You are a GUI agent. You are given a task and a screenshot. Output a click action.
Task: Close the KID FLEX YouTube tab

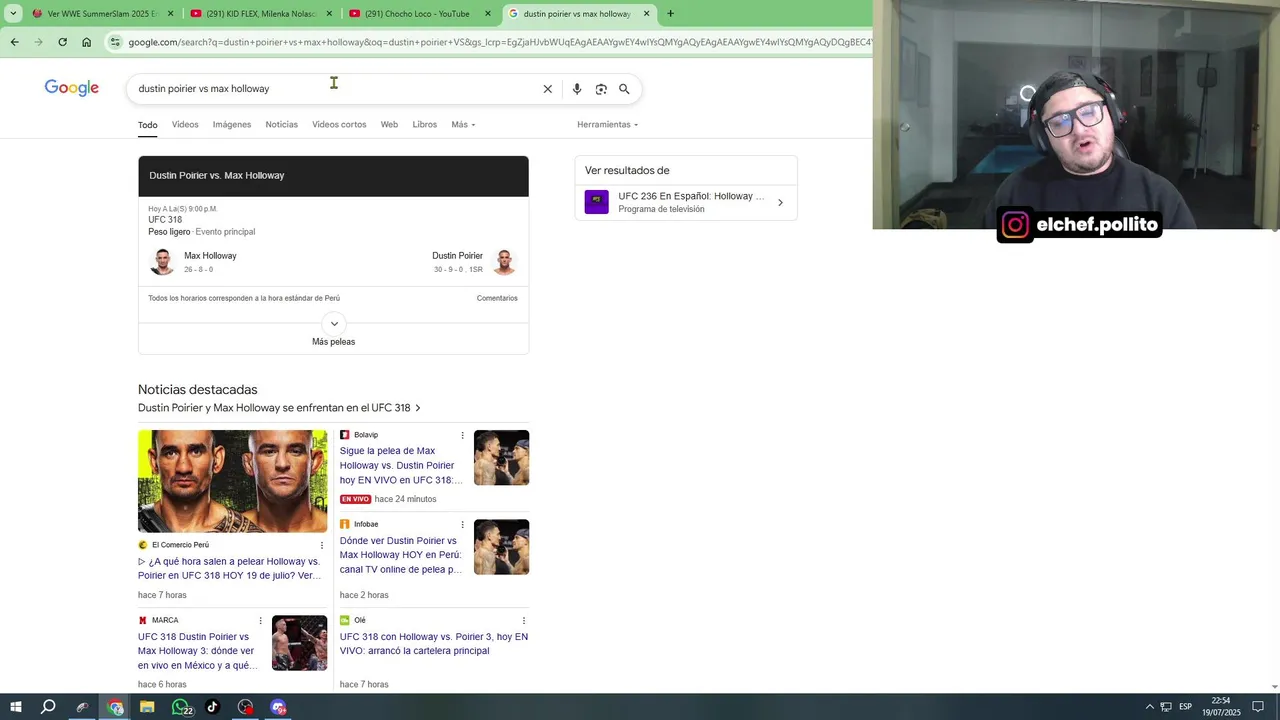tap(329, 14)
